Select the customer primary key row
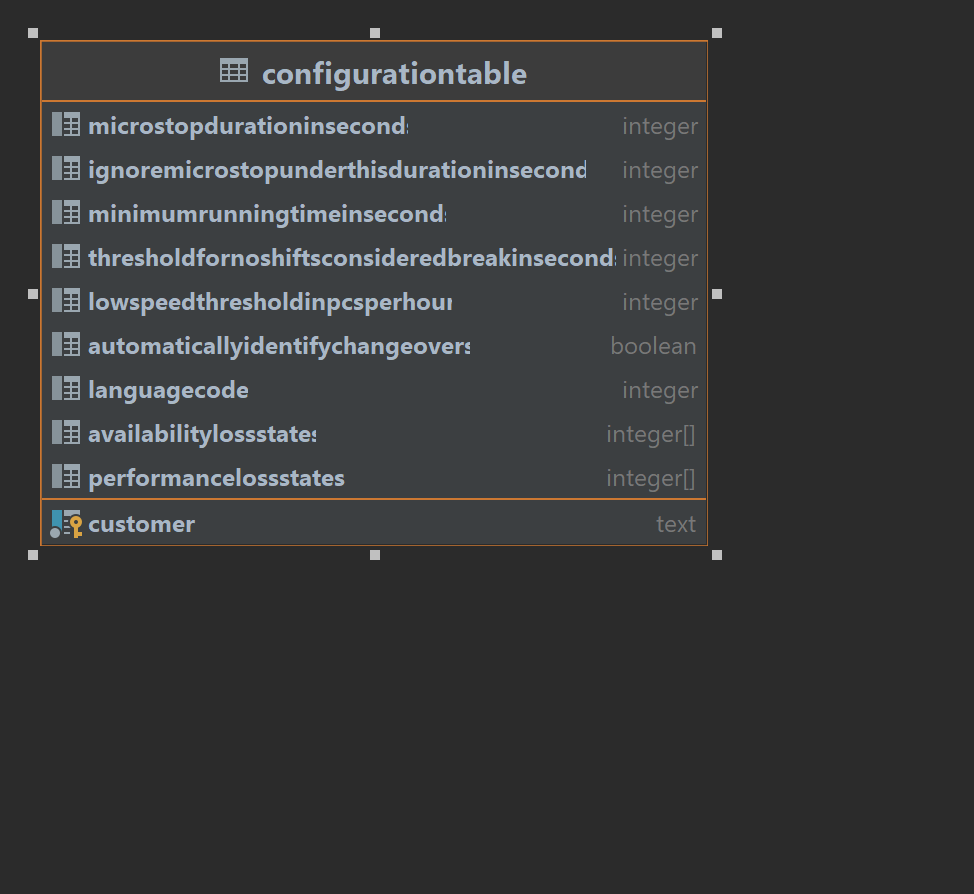The width and height of the screenshot is (974, 894). (x=141, y=523)
